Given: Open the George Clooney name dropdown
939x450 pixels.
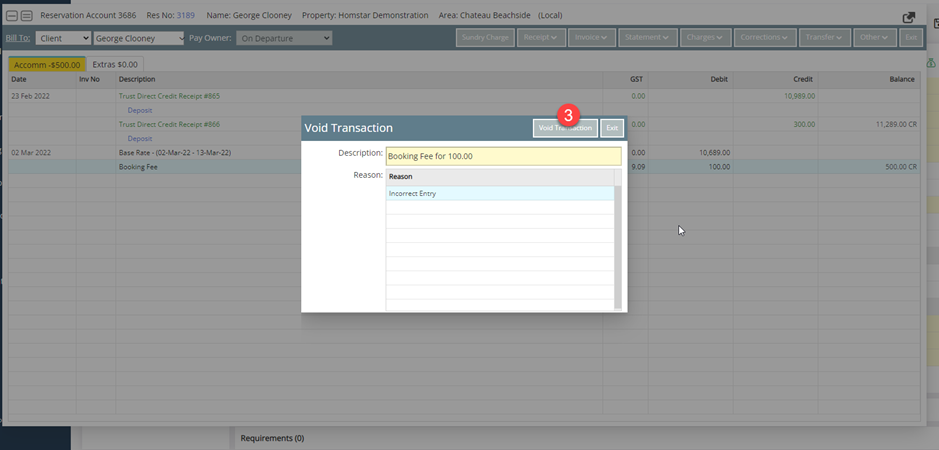Looking at the screenshot, I should (139, 38).
